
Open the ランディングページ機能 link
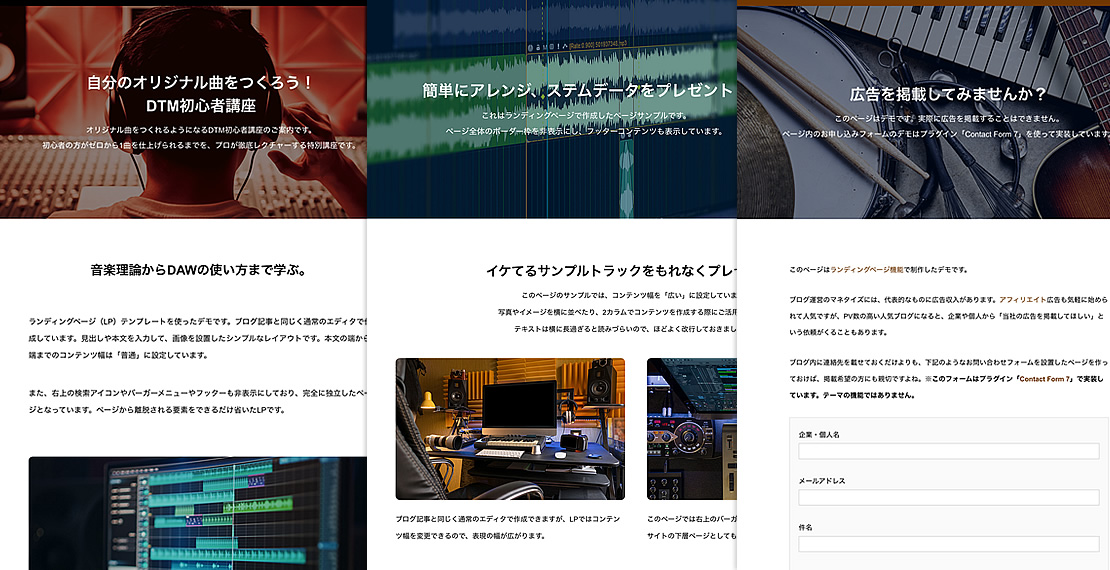(x=866, y=270)
